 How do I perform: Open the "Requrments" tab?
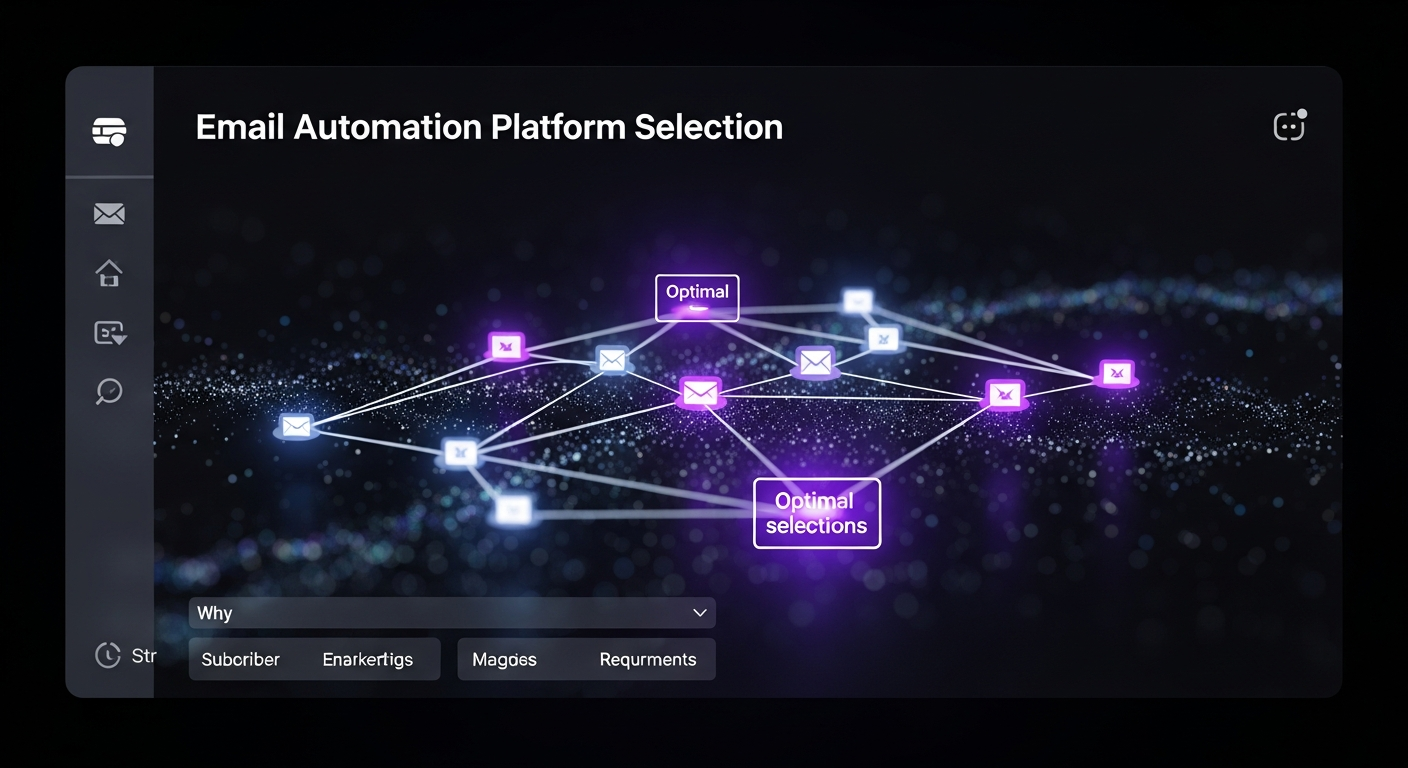pos(647,660)
